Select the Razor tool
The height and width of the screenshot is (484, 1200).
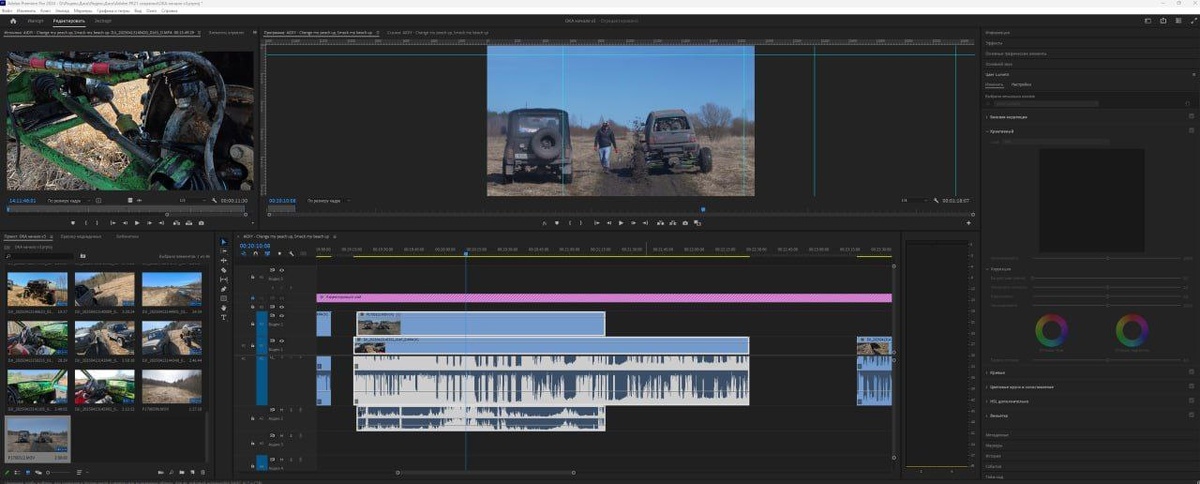point(224,270)
